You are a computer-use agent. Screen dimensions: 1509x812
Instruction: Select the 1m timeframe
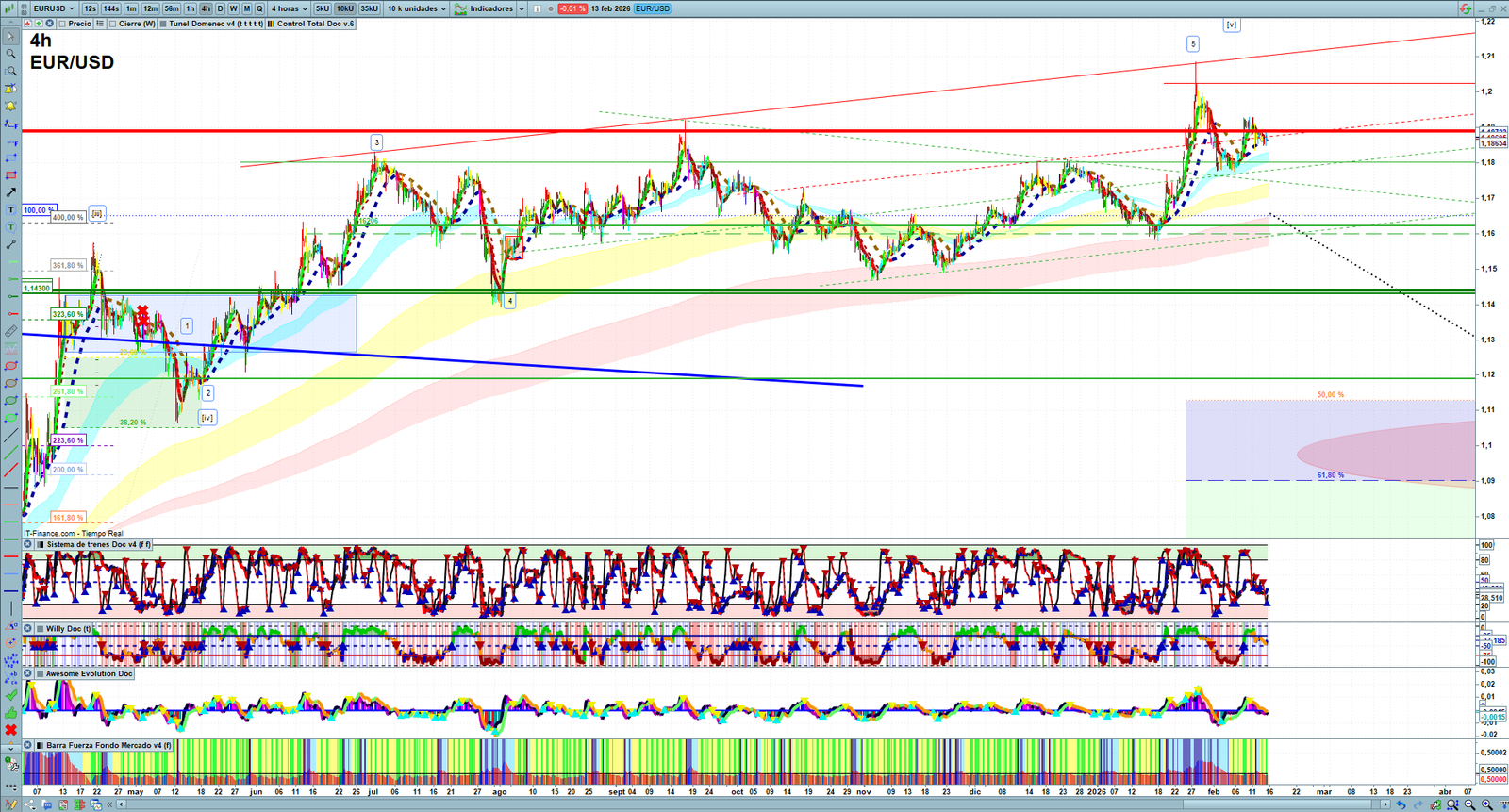(131, 8)
